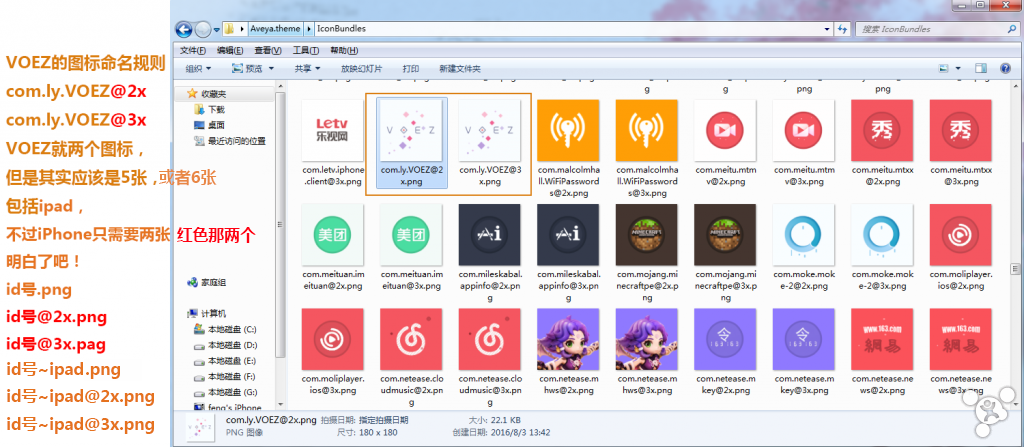This screenshot has width=1024, height=447.
Task: Select the com.mileskabal.appinfo@2x.png dark icon
Action: (x=490, y=235)
